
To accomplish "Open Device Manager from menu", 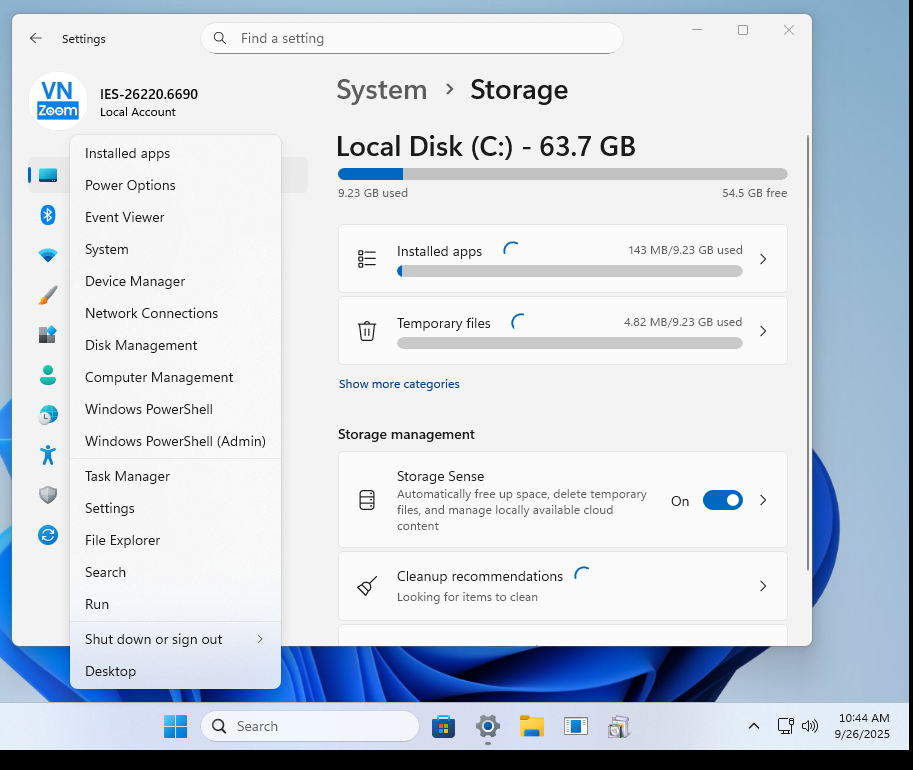I will [x=175, y=281].
